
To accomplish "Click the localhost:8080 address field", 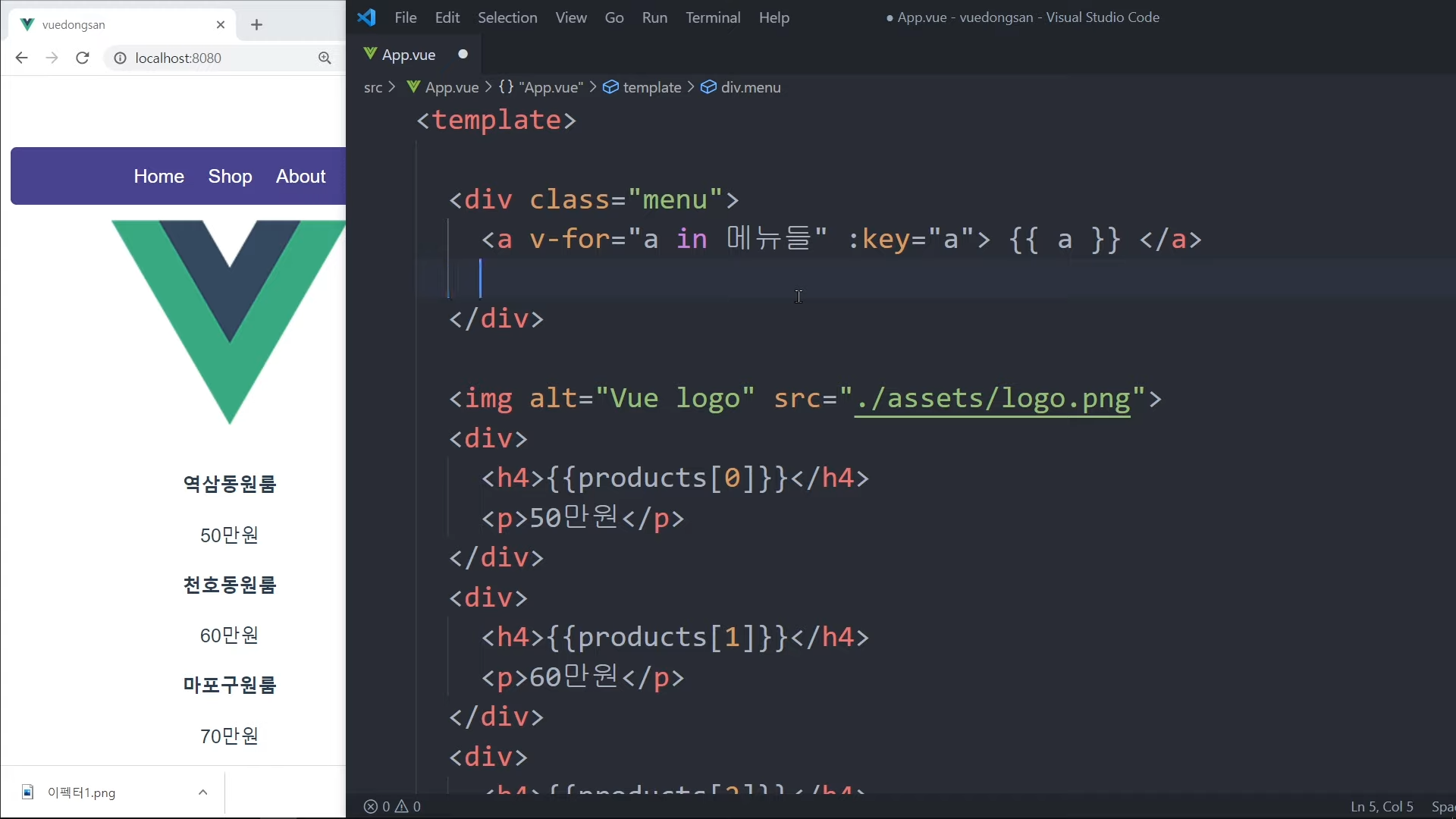I will [220, 58].
